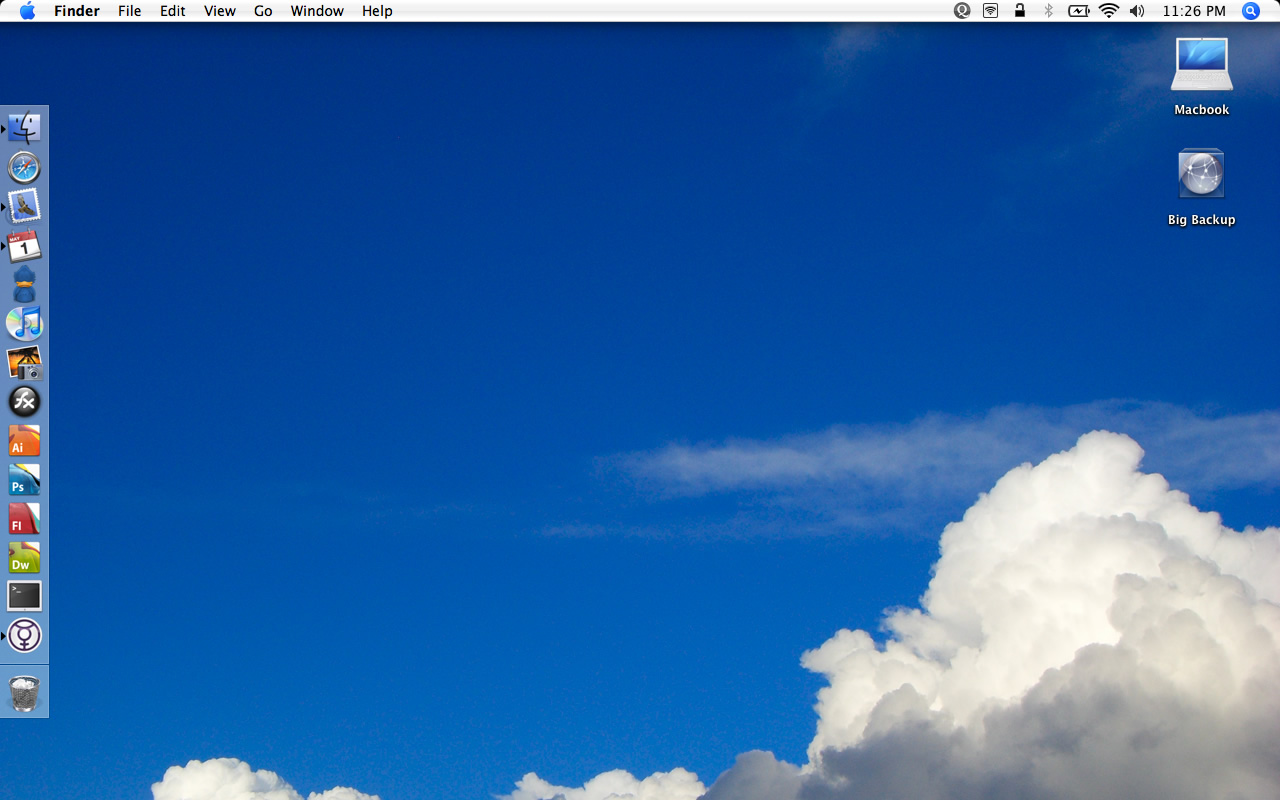Image resolution: width=1280 pixels, height=800 pixels.
Task: Open the Trash in the Dock
Action: point(24,693)
